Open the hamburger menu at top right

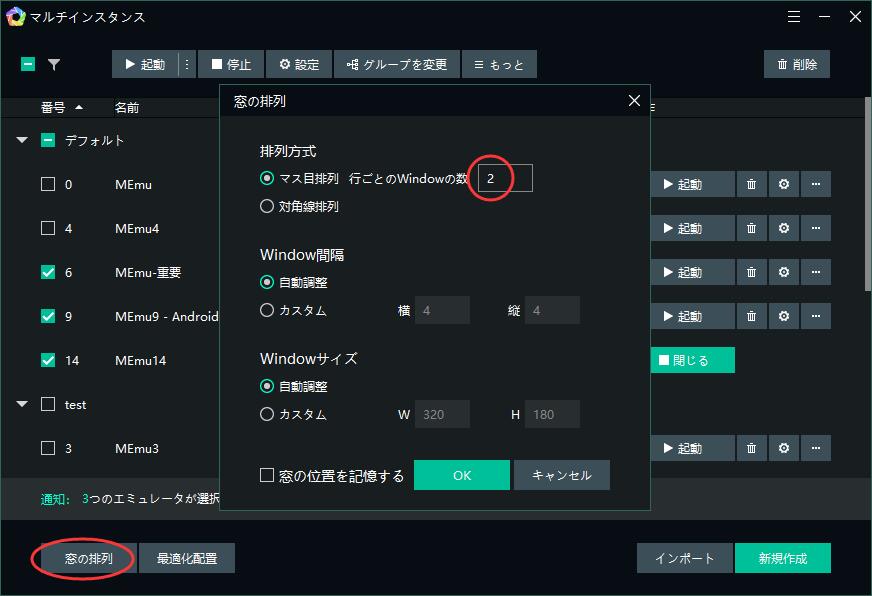(x=794, y=17)
